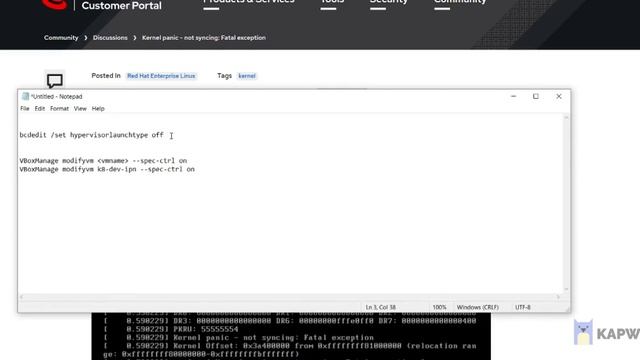Open the Notepad Format menu

pos(59,109)
